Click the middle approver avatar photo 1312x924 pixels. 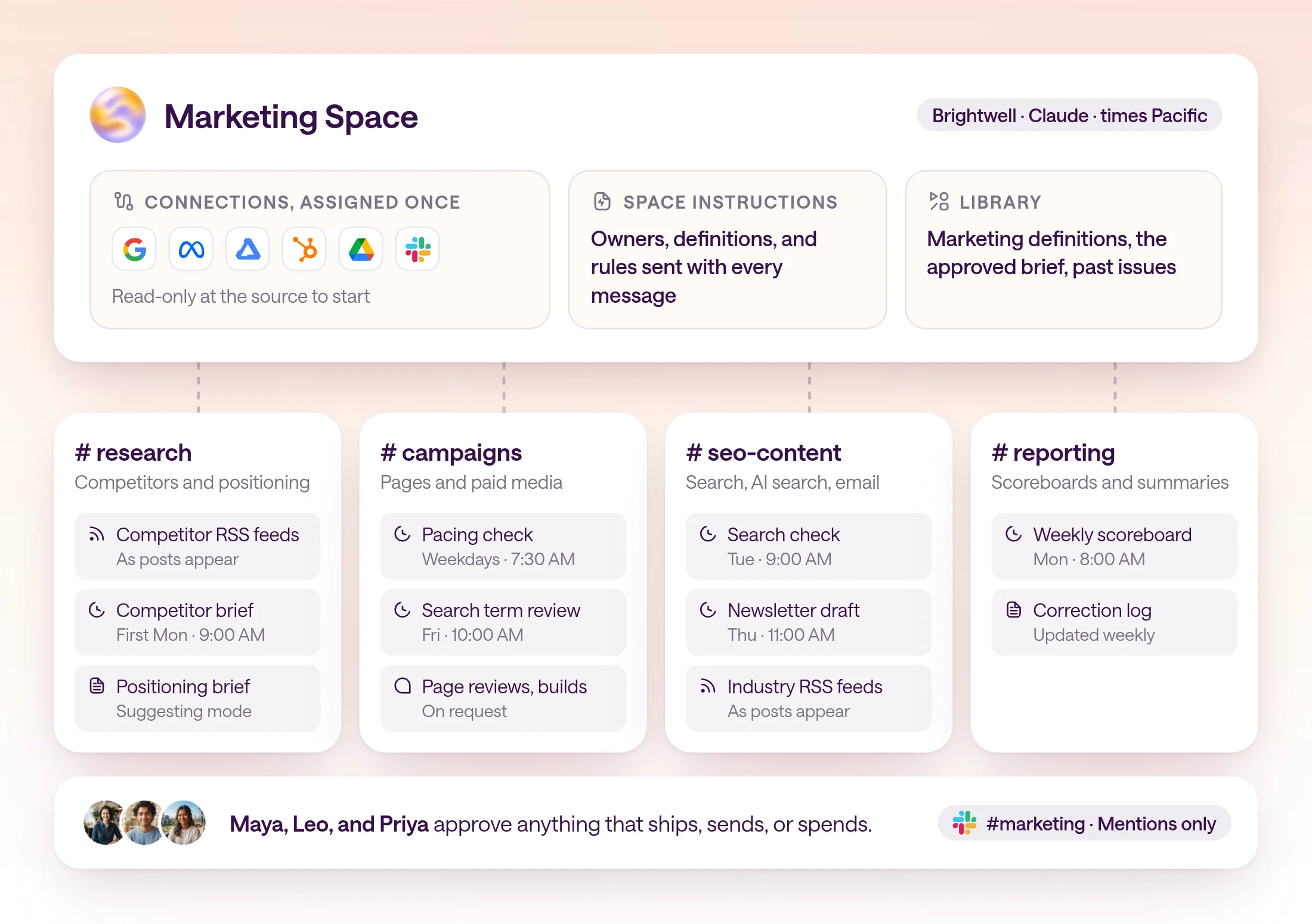tap(143, 823)
